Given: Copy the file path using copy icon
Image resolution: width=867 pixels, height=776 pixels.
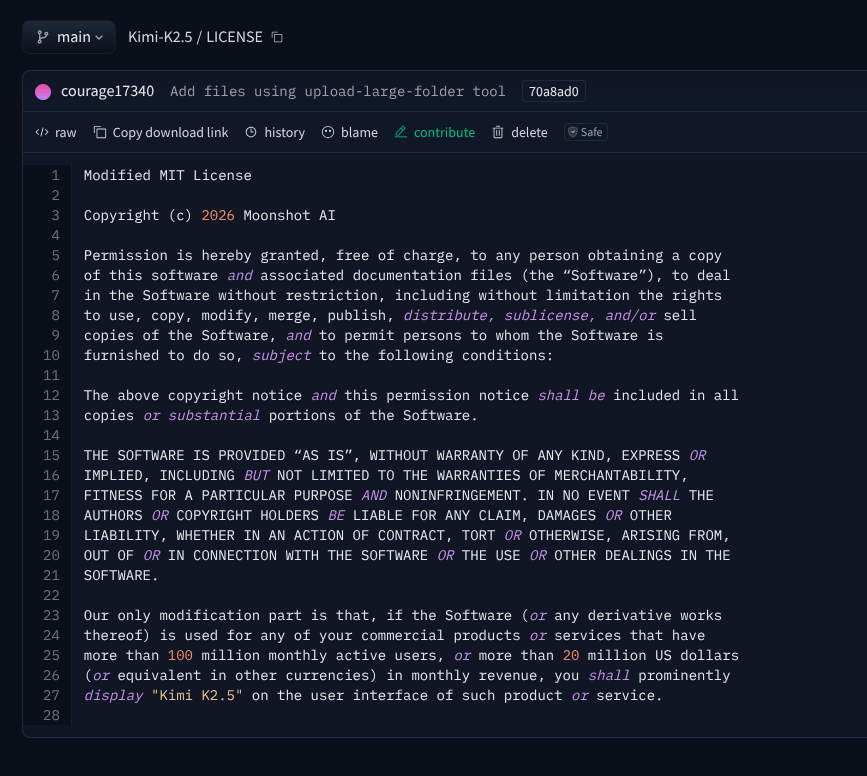Looking at the screenshot, I should coord(278,37).
